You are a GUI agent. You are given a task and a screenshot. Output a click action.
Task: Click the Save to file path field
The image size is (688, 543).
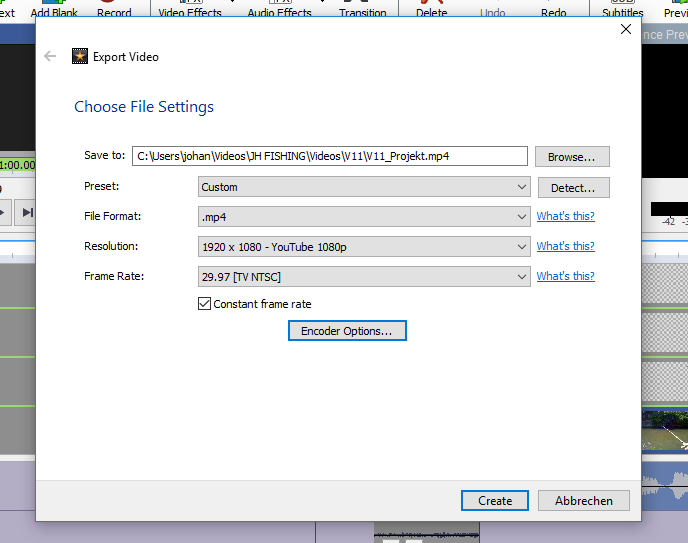click(329, 156)
